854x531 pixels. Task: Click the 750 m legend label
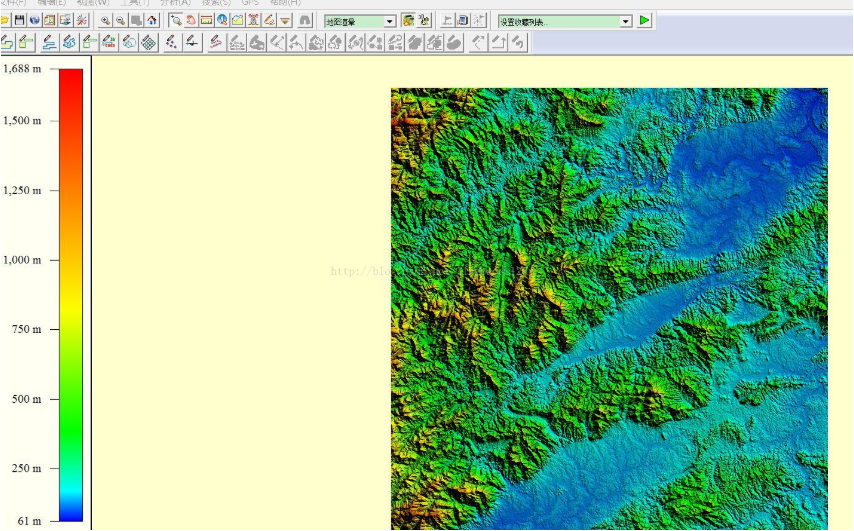click(26, 329)
